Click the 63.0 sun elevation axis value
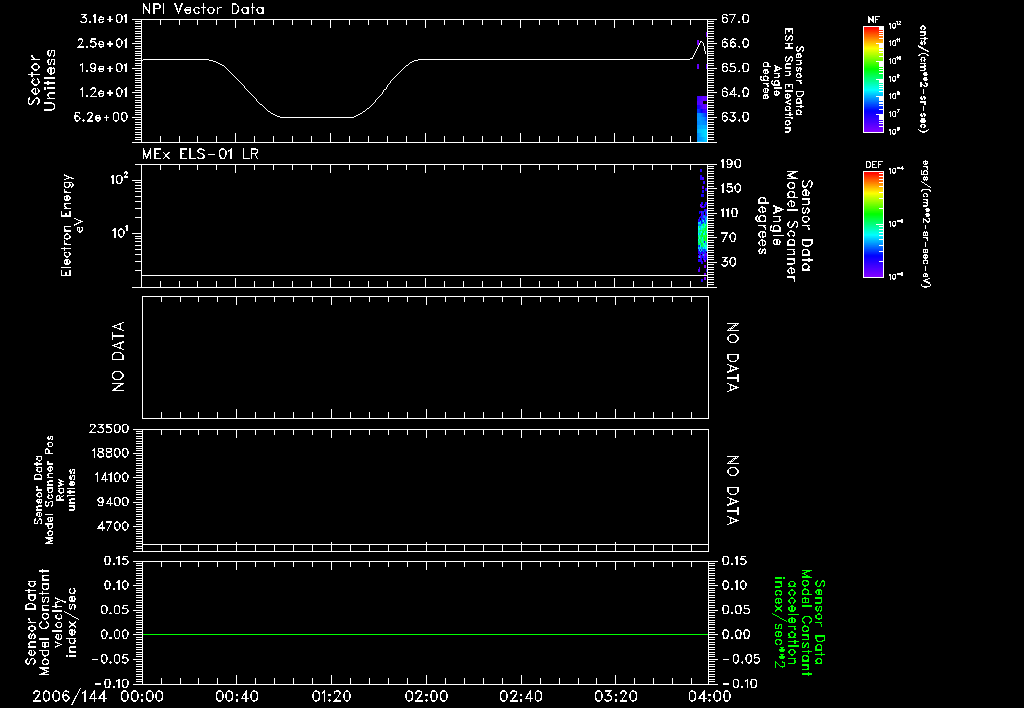1024x708 pixels. coord(735,117)
